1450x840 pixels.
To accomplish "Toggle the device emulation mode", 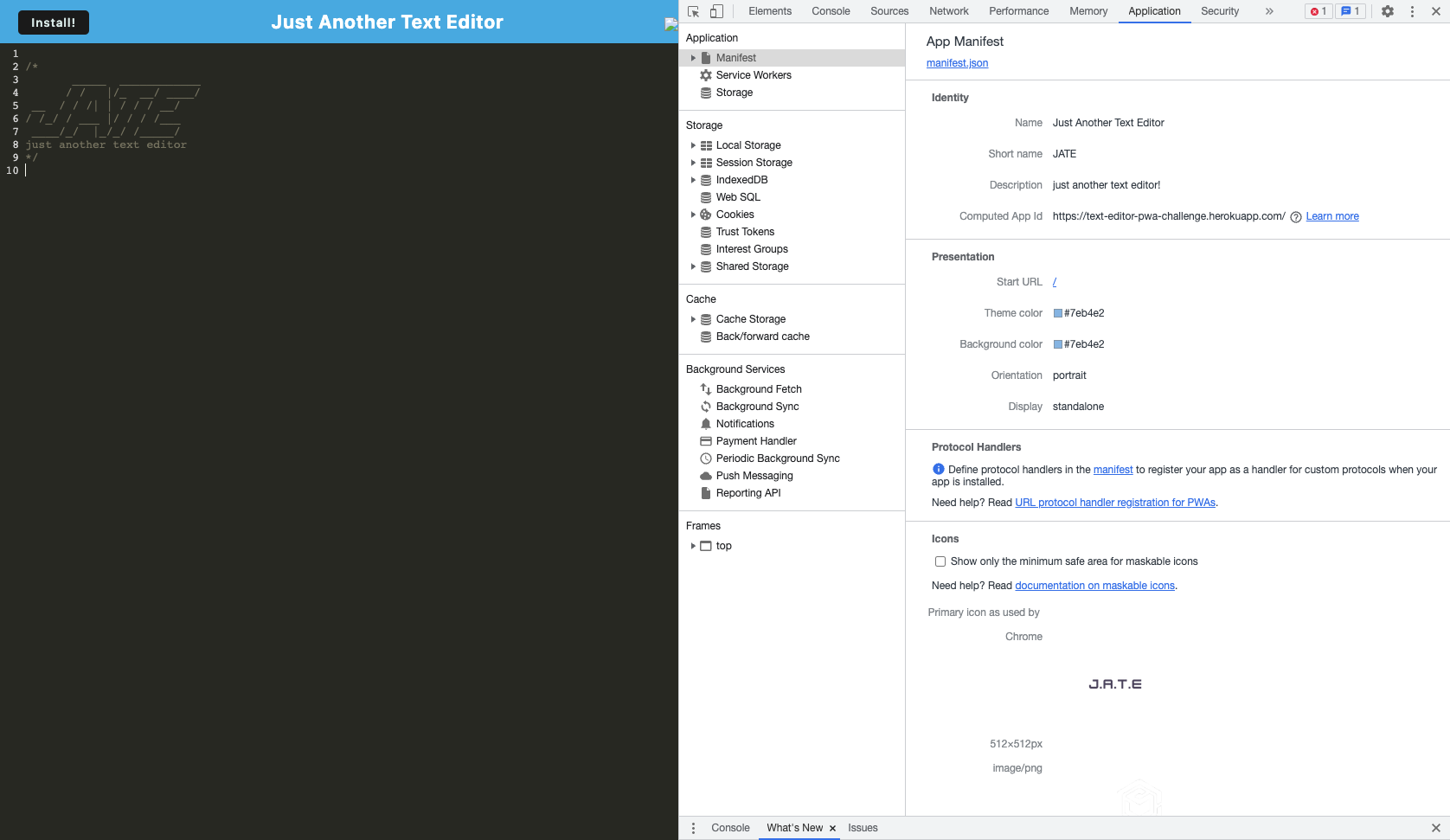I will point(716,11).
